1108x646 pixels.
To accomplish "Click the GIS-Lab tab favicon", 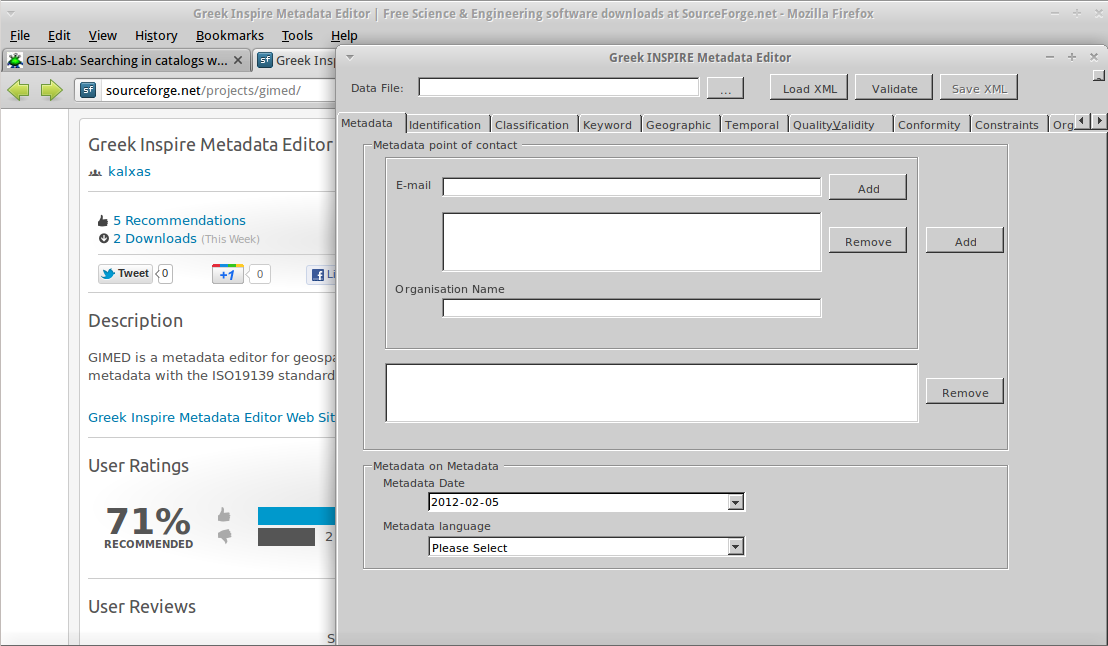I will coord(15,60).
